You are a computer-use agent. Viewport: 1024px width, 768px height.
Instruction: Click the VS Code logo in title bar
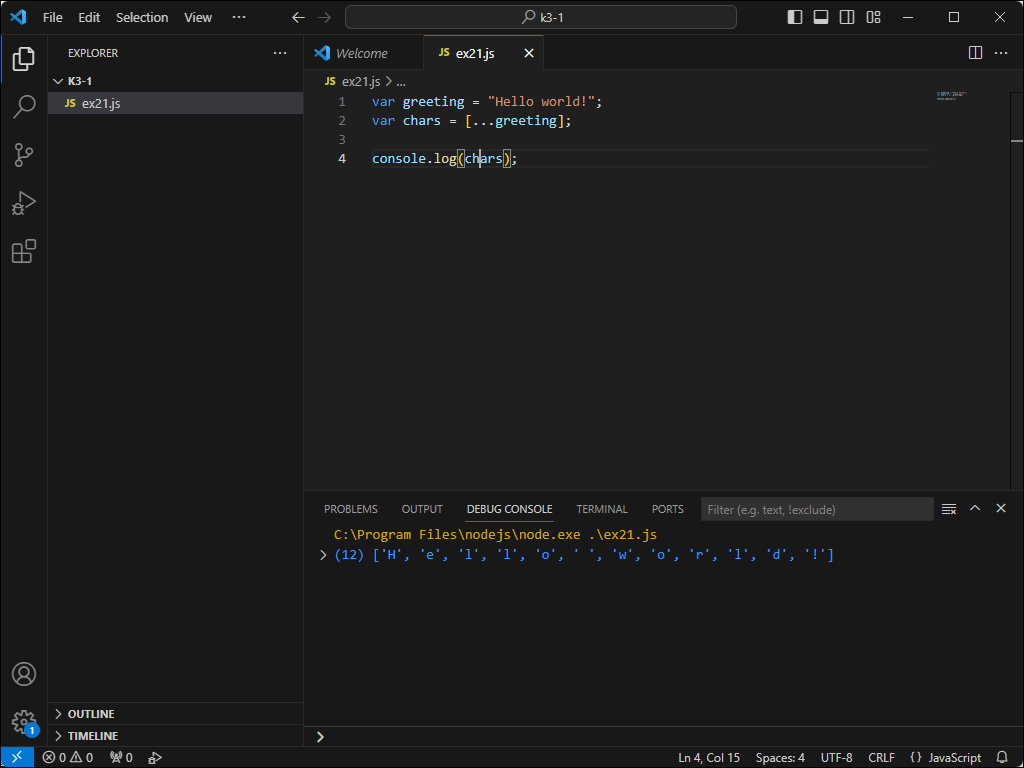[18, 17]
